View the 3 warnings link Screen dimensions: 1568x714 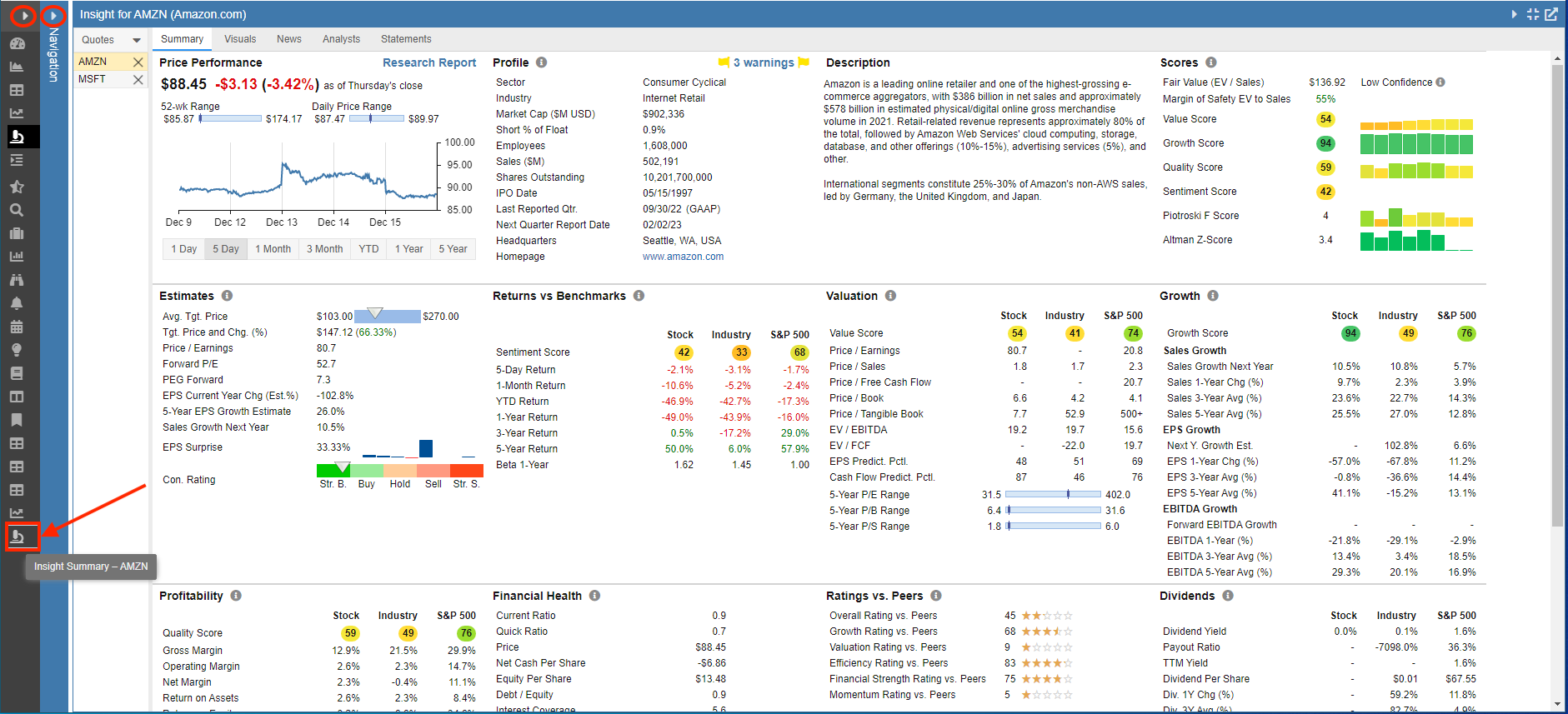click(764, 62)
